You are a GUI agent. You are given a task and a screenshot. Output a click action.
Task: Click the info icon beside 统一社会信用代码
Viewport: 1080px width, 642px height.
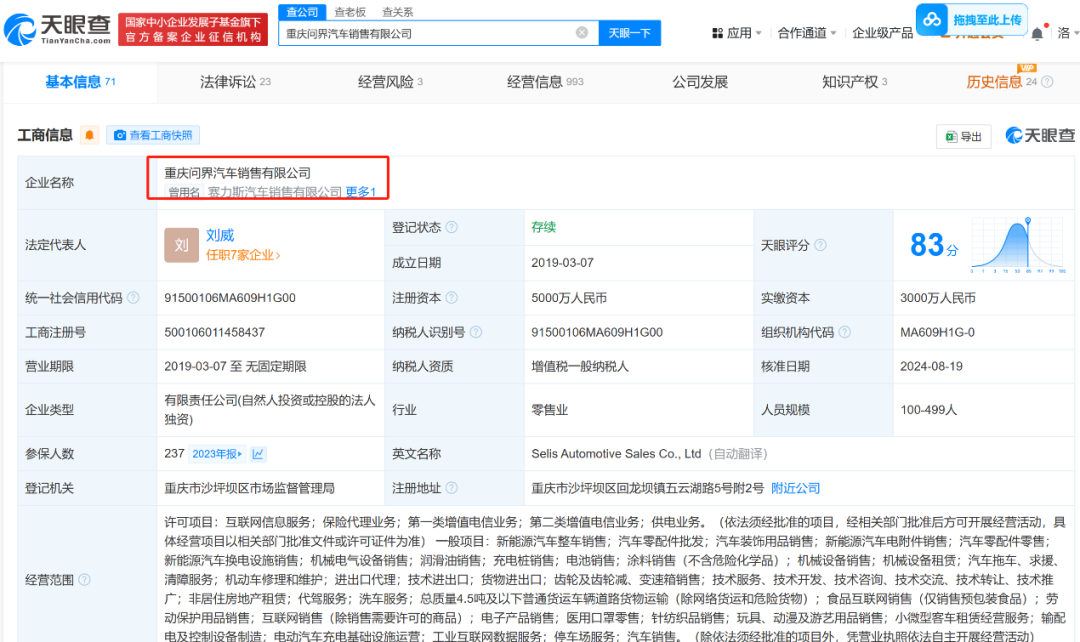133,298
